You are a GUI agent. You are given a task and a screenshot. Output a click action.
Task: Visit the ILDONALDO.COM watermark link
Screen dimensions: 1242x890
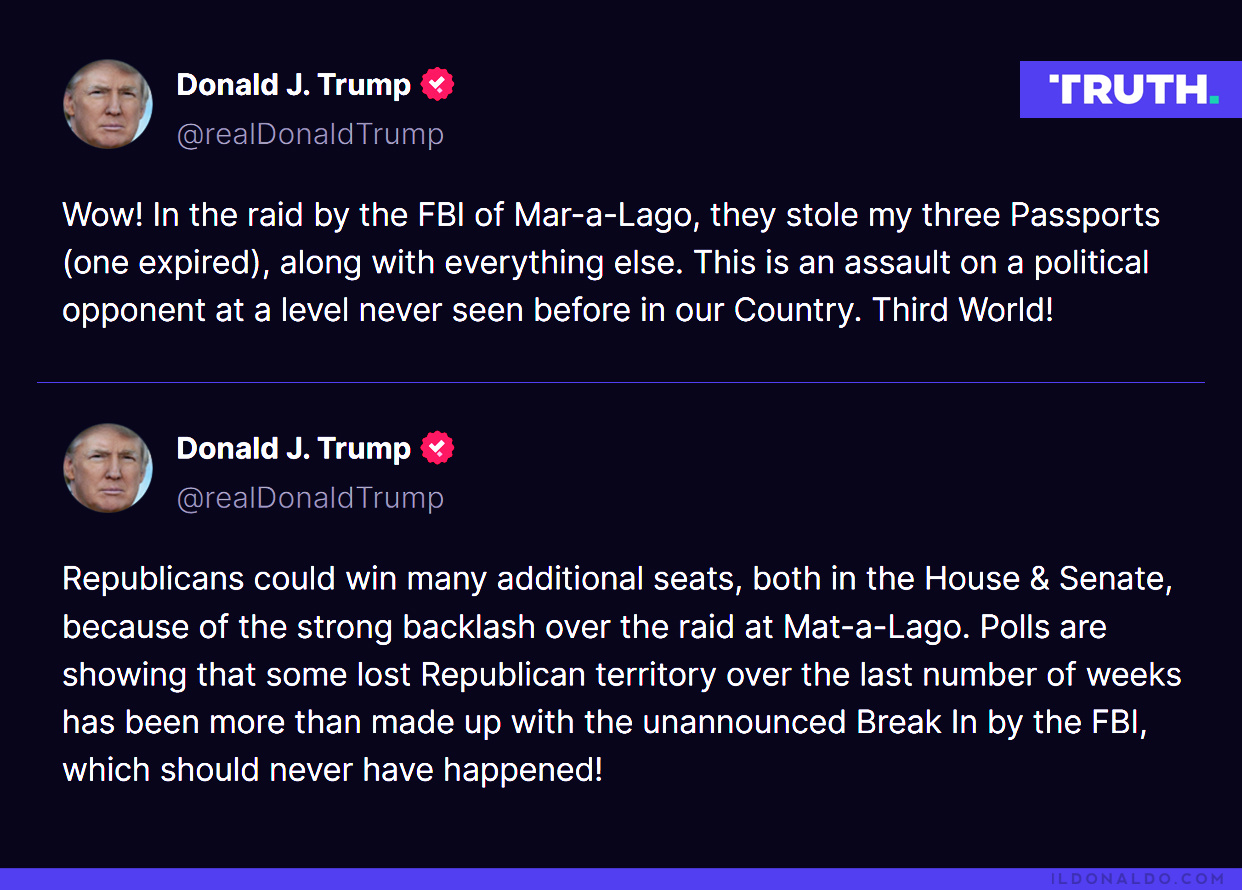click(x=1138, y=879)
